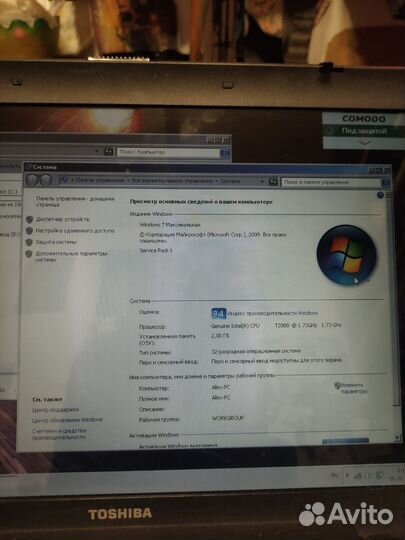Click shield icon beside Настройка удаленного доступа

tap(29, 231)
